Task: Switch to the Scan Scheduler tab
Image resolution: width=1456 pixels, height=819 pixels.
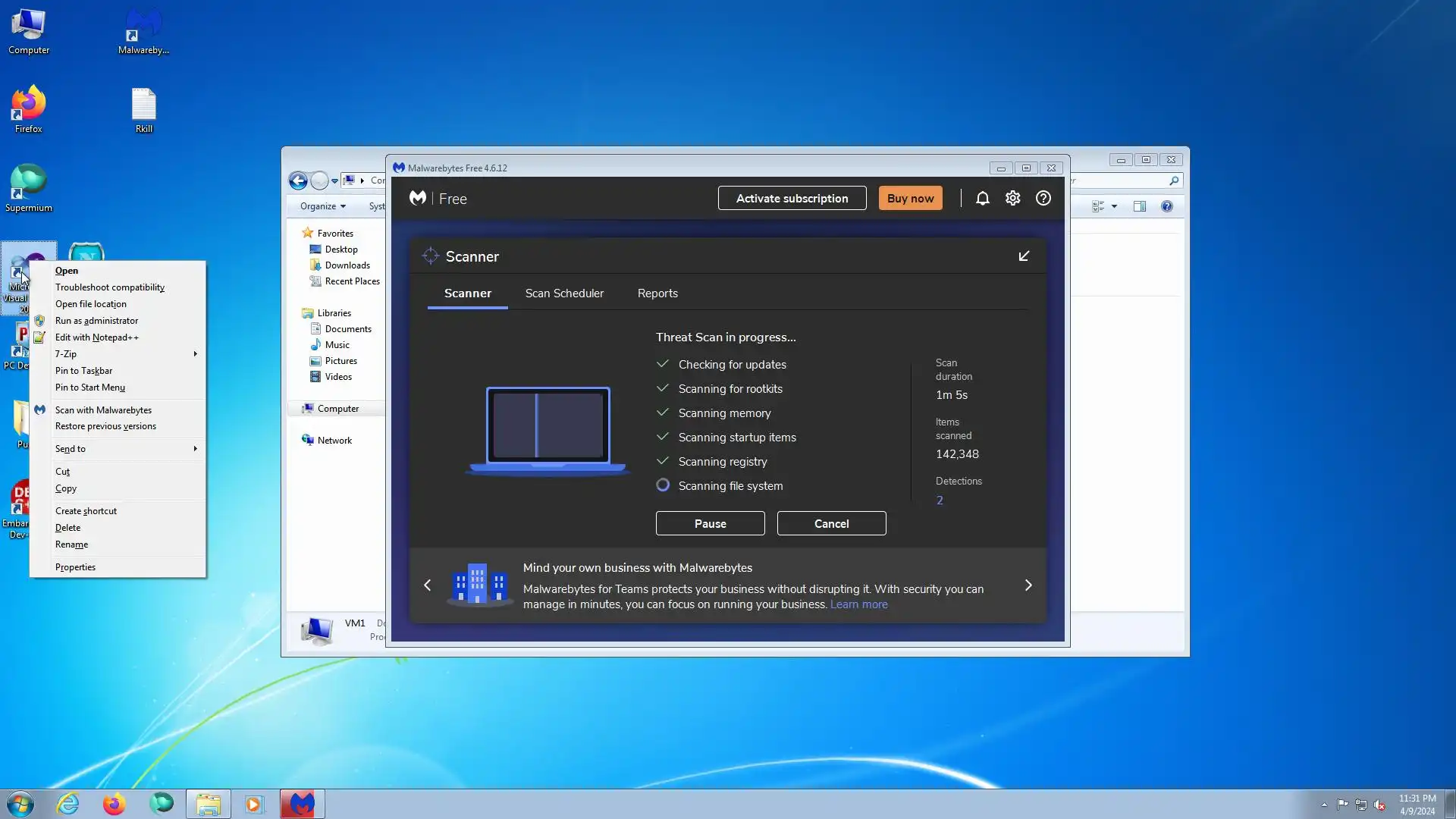Action: point(564,293)
